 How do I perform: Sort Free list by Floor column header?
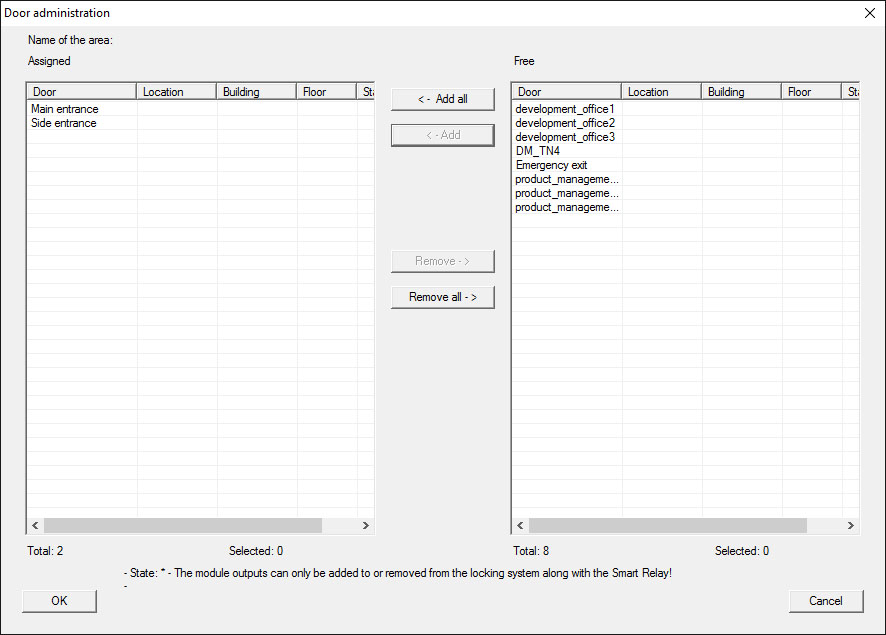point(811,92)
